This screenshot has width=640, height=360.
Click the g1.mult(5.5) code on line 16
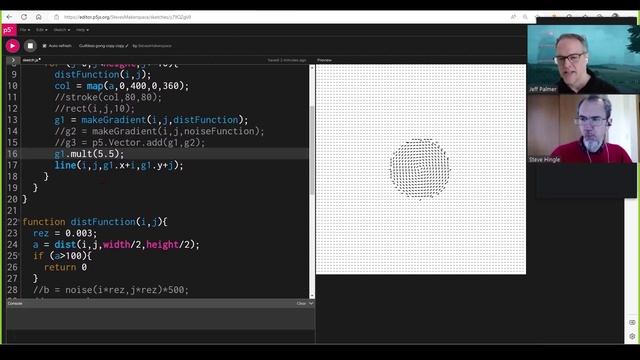[x=89, y=154]
